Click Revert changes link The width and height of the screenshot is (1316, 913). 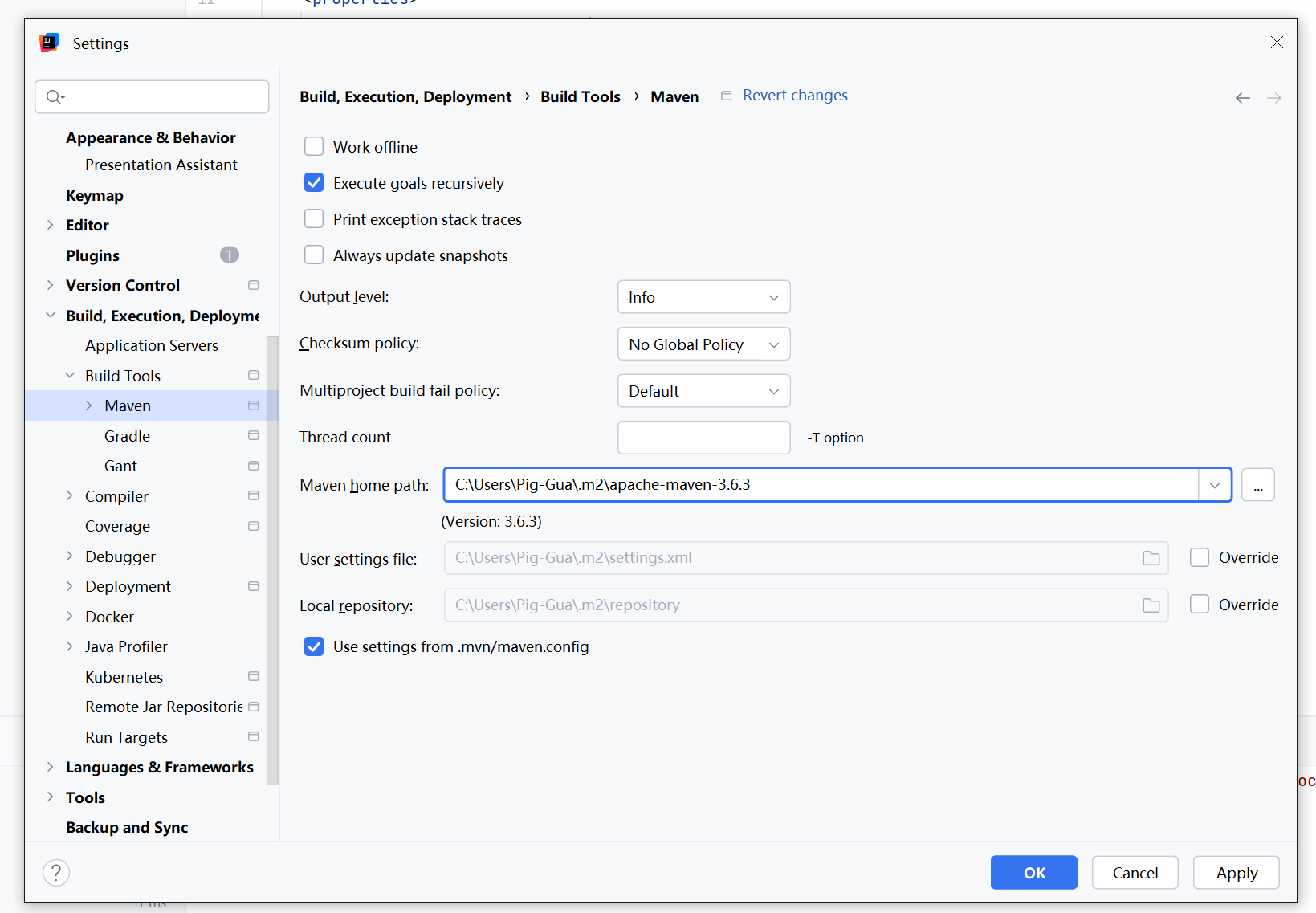click(795, 95)
